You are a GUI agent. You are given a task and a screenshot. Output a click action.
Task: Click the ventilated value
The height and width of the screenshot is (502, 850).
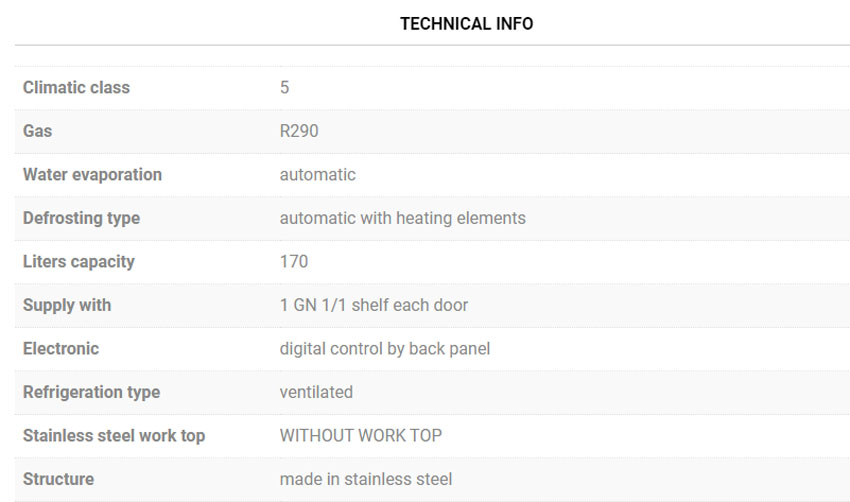(316, 392)
